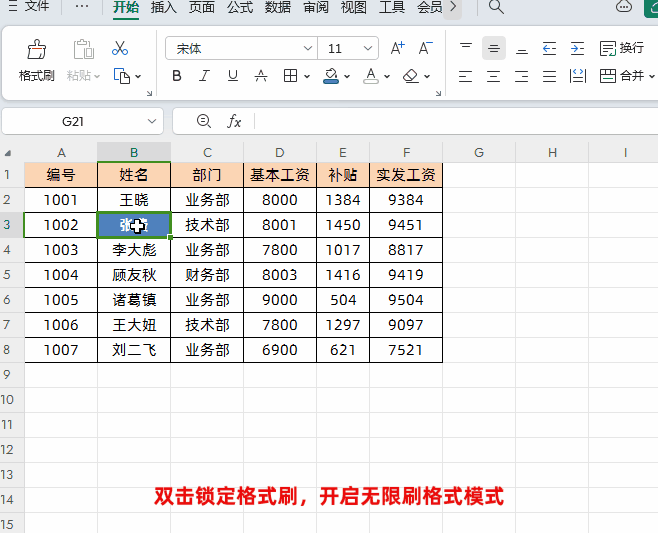Screen dimensions: 658x533
Task: Activate the Format Painter (格式刷) tool
Action: (37, 60)
